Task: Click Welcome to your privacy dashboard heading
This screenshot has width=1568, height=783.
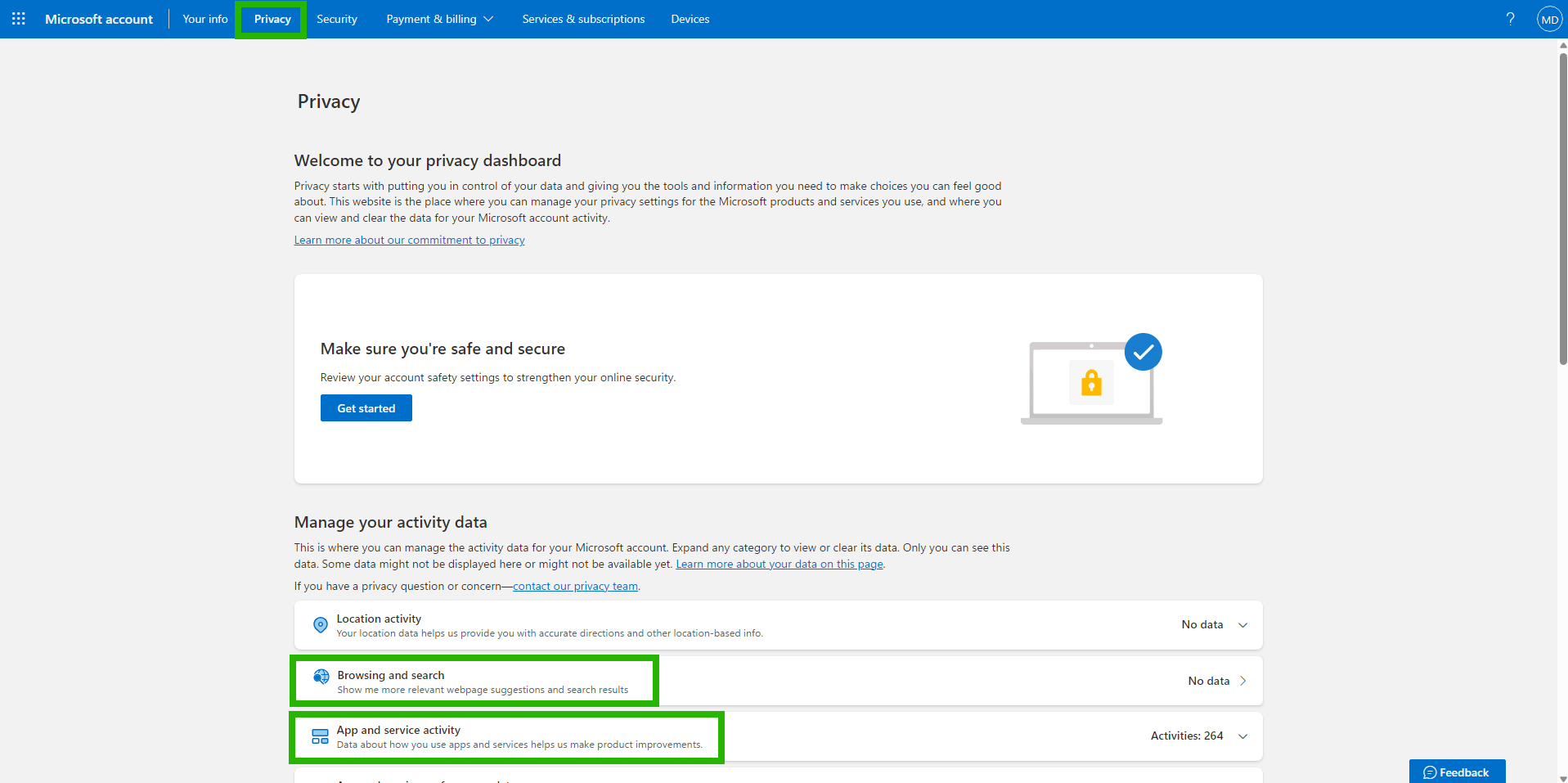Action: (x=428, y=160)
